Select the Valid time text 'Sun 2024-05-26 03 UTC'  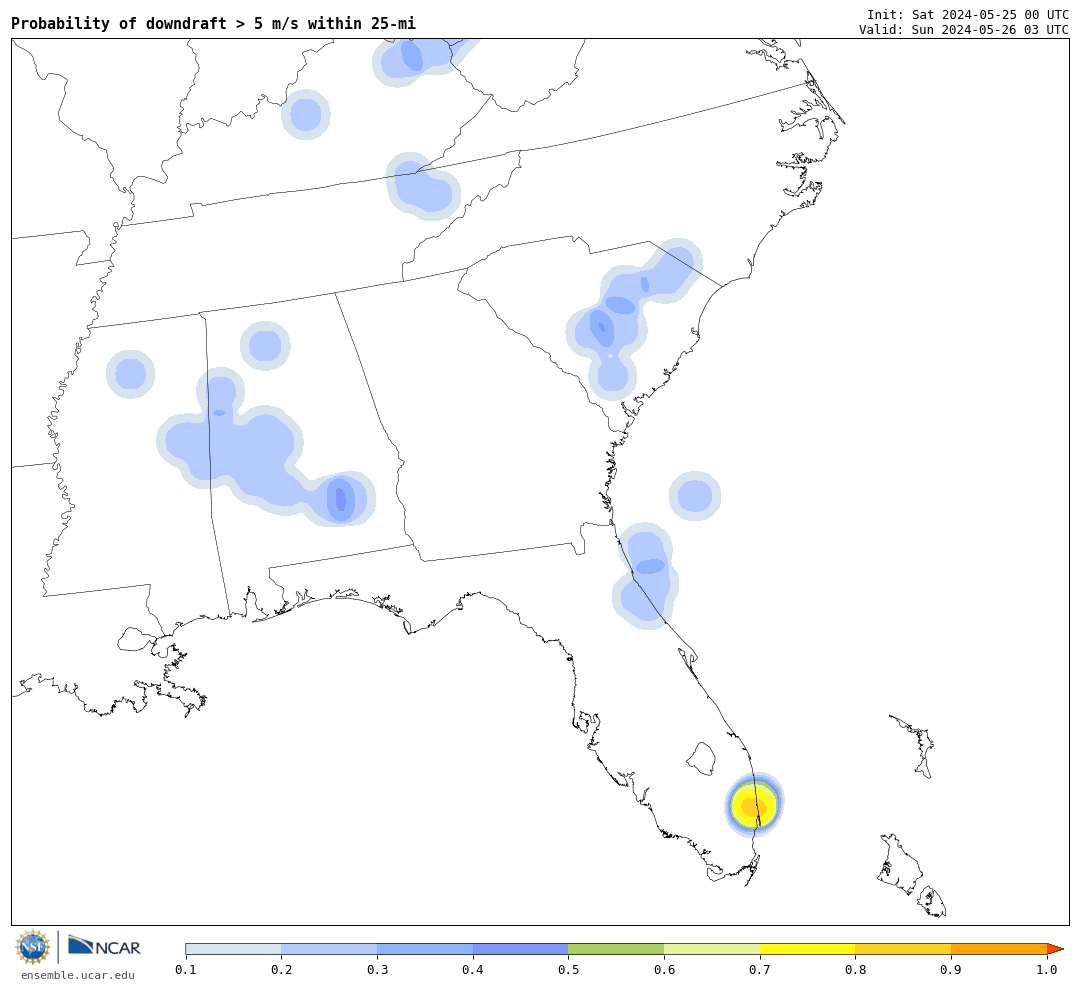[x=990, y=30]
